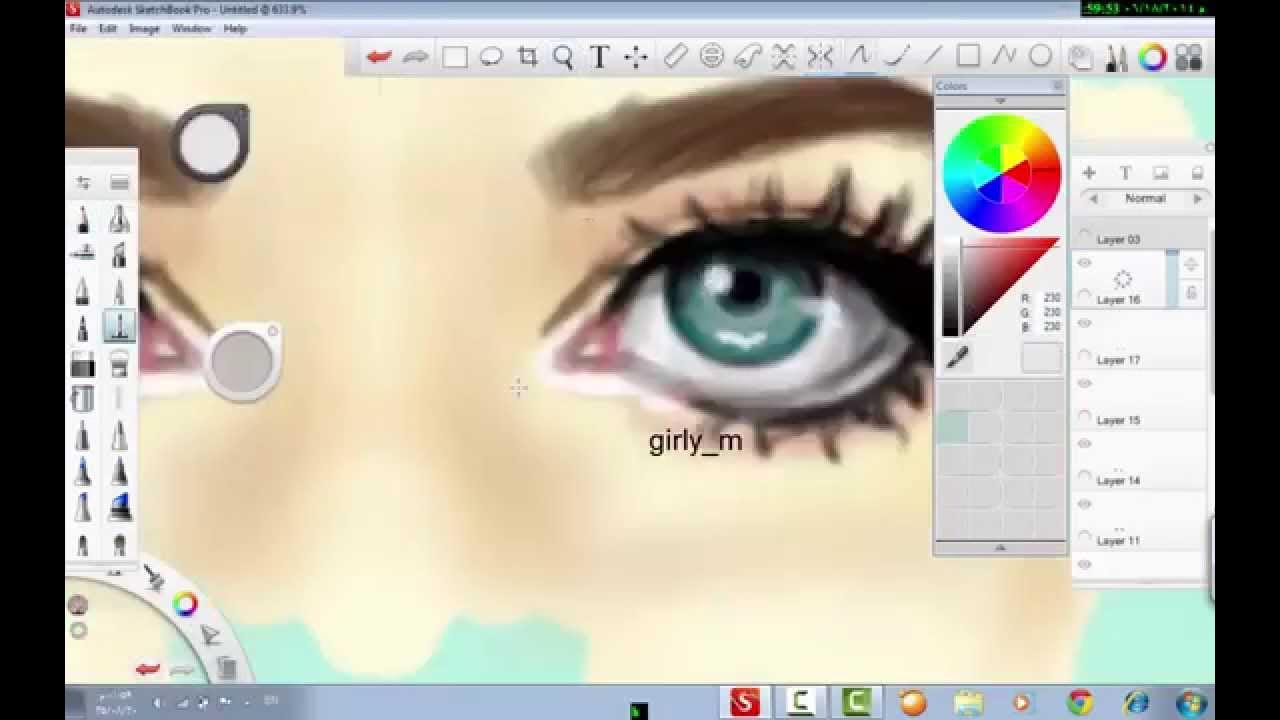Open the brush library swap icon
Image resolution: width=1280 pixels, height=720 pixels.
click(83, 182)
